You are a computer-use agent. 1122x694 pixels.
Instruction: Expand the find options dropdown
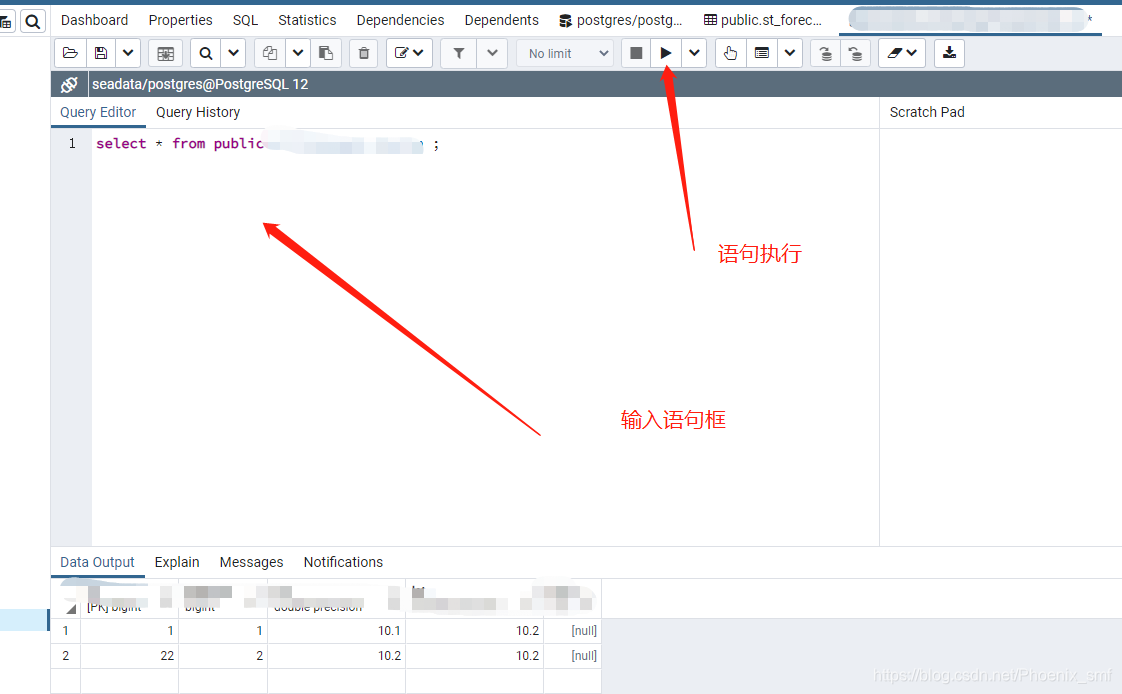233,53
